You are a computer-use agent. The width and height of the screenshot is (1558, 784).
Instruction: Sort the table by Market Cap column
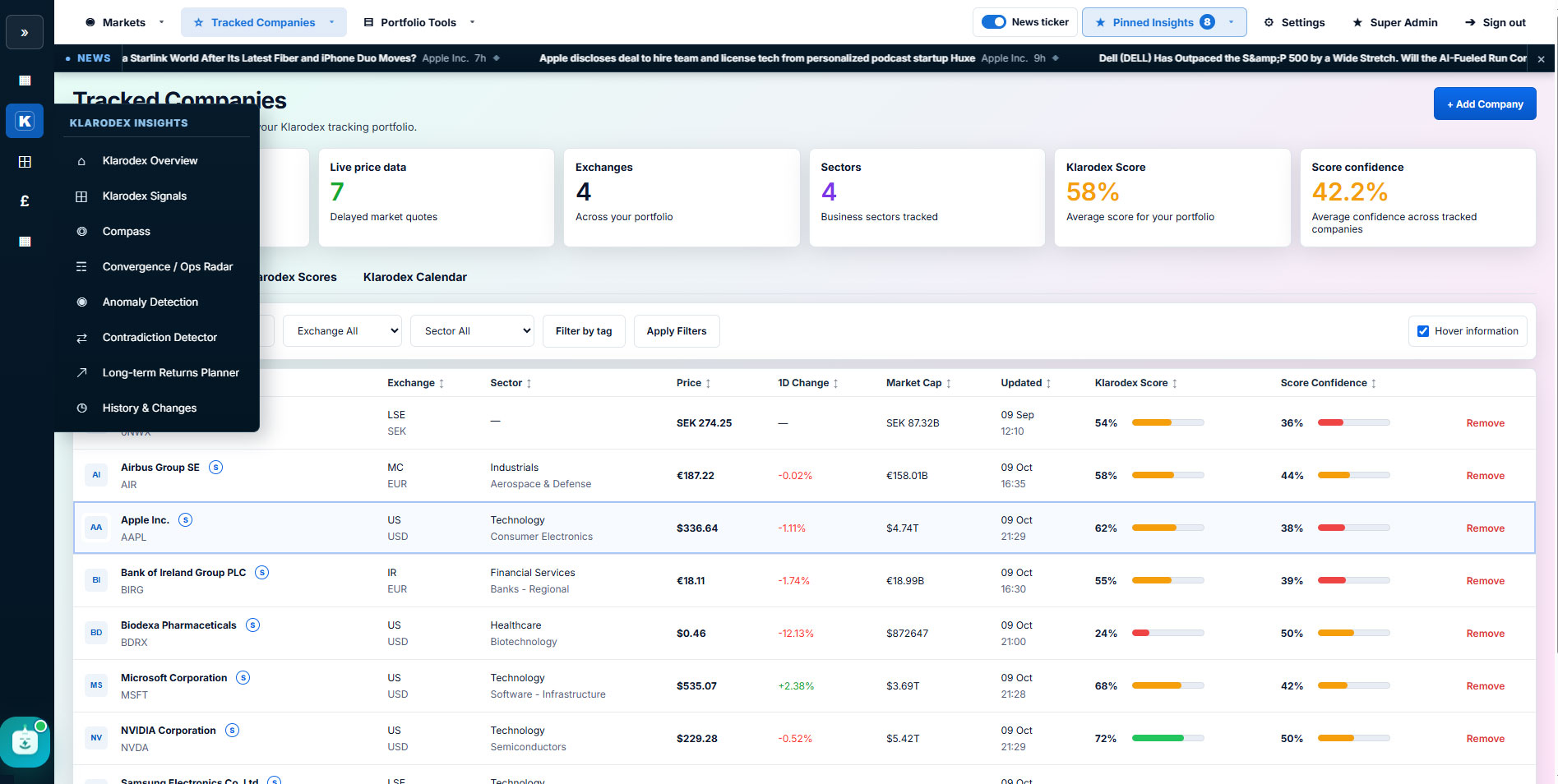pos(918,383)
